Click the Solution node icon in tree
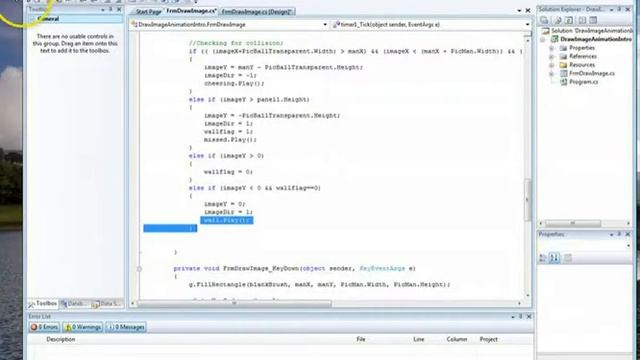This screenshot has width=640, height=360. click(x=545, y=31)
